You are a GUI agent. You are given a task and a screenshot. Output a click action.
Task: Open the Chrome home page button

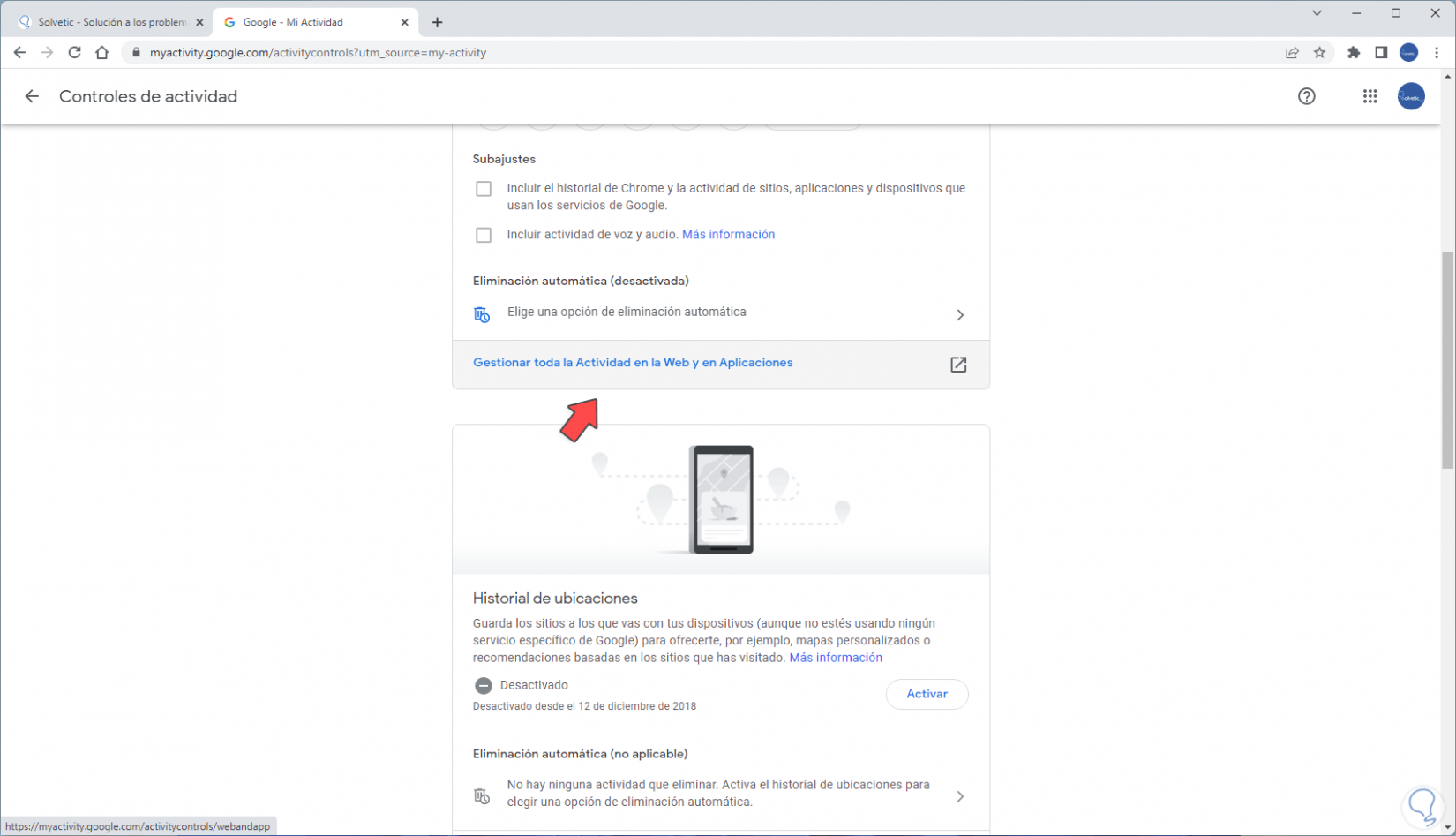pyautogui.click(x=102, y=53)
